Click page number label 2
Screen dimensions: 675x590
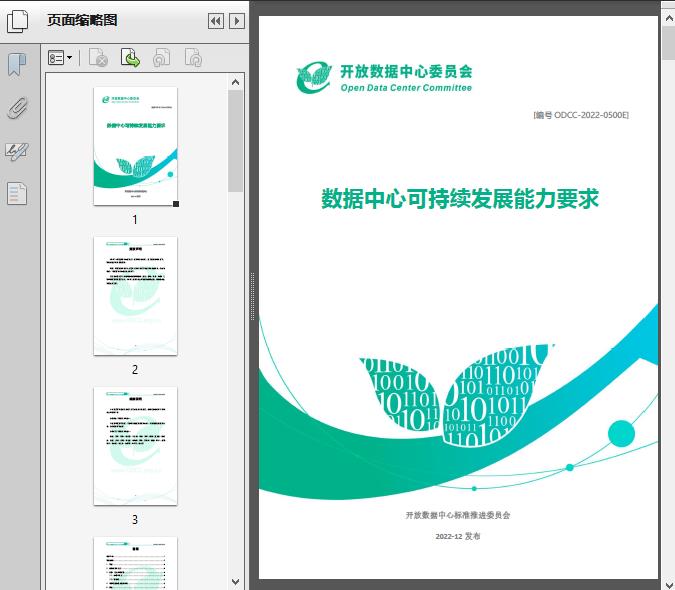[135, 370]
